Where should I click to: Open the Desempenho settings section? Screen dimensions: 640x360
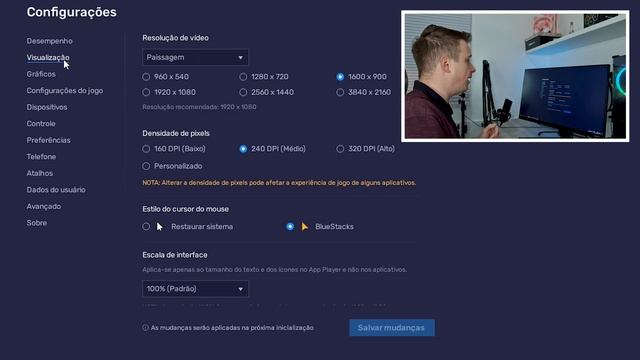[49, 41]
